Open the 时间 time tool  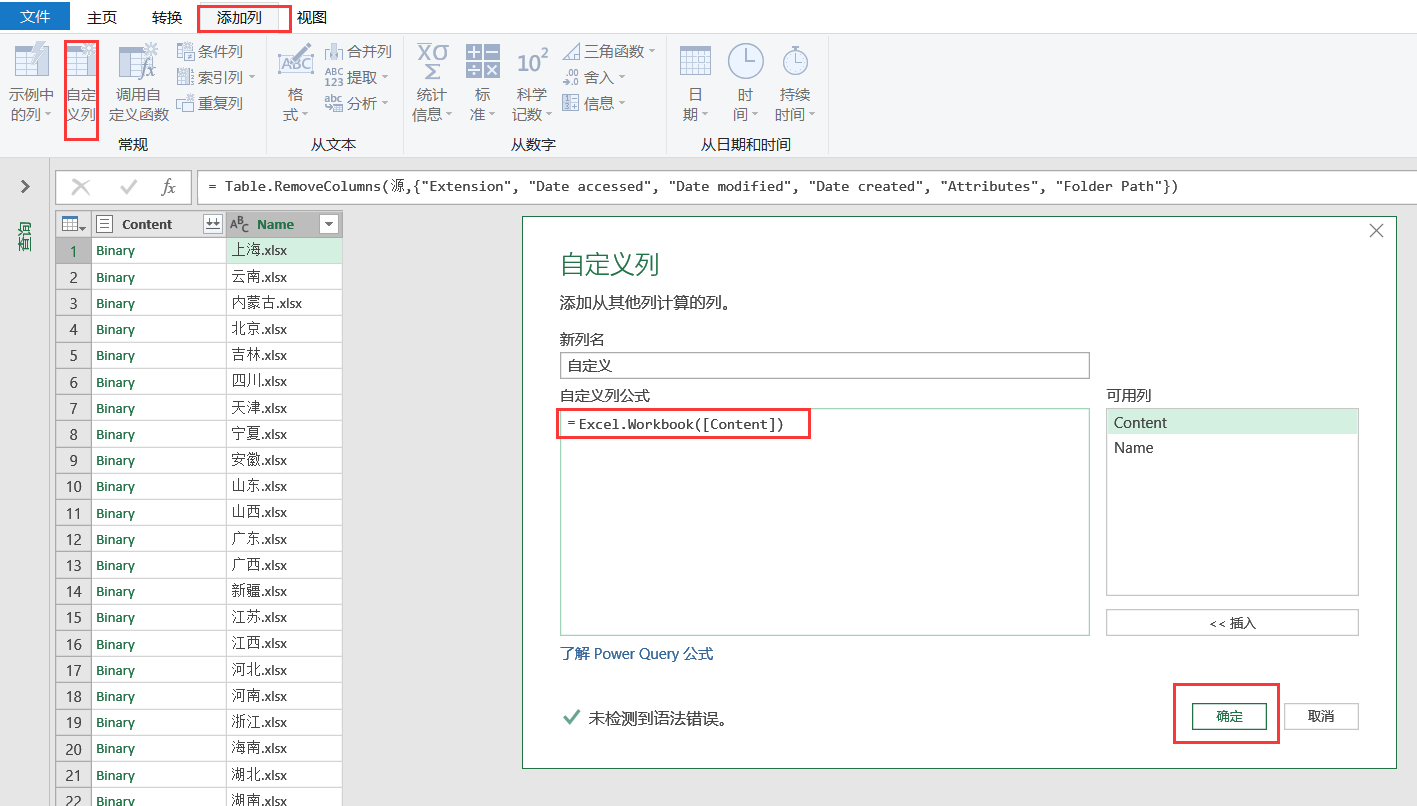[745, 83]
